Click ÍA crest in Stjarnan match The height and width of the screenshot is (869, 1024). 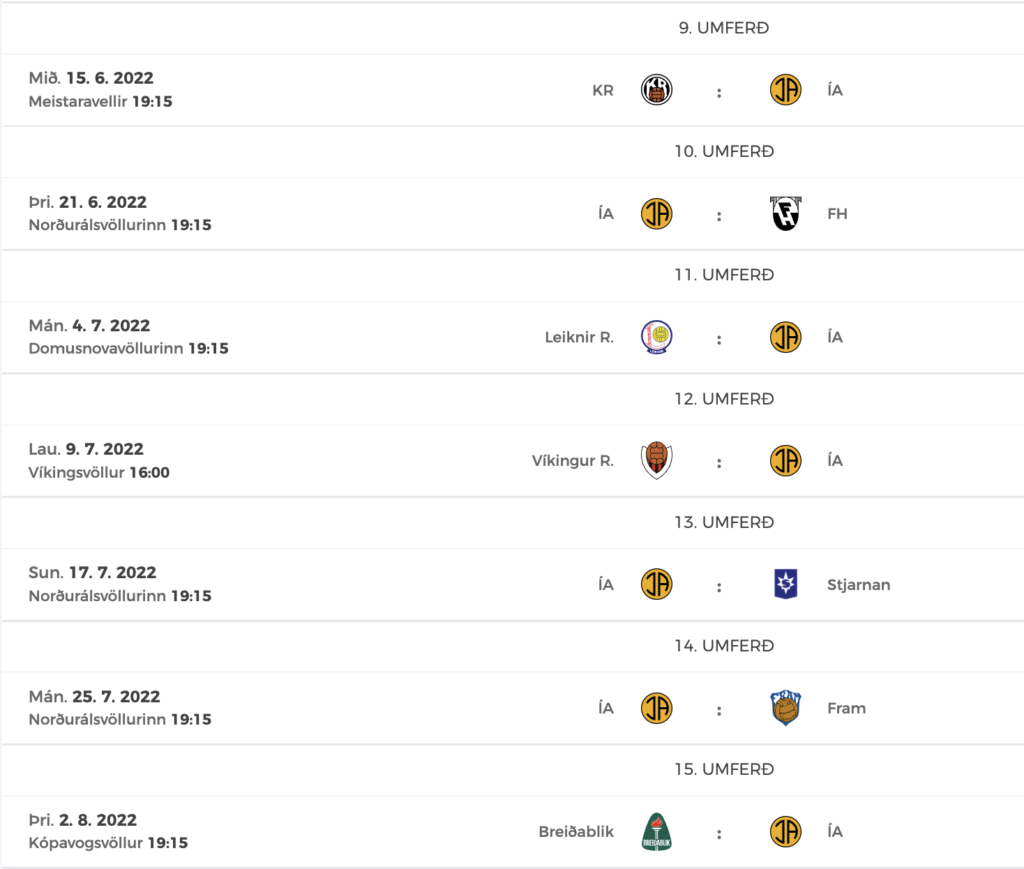[x=656, y=584]
